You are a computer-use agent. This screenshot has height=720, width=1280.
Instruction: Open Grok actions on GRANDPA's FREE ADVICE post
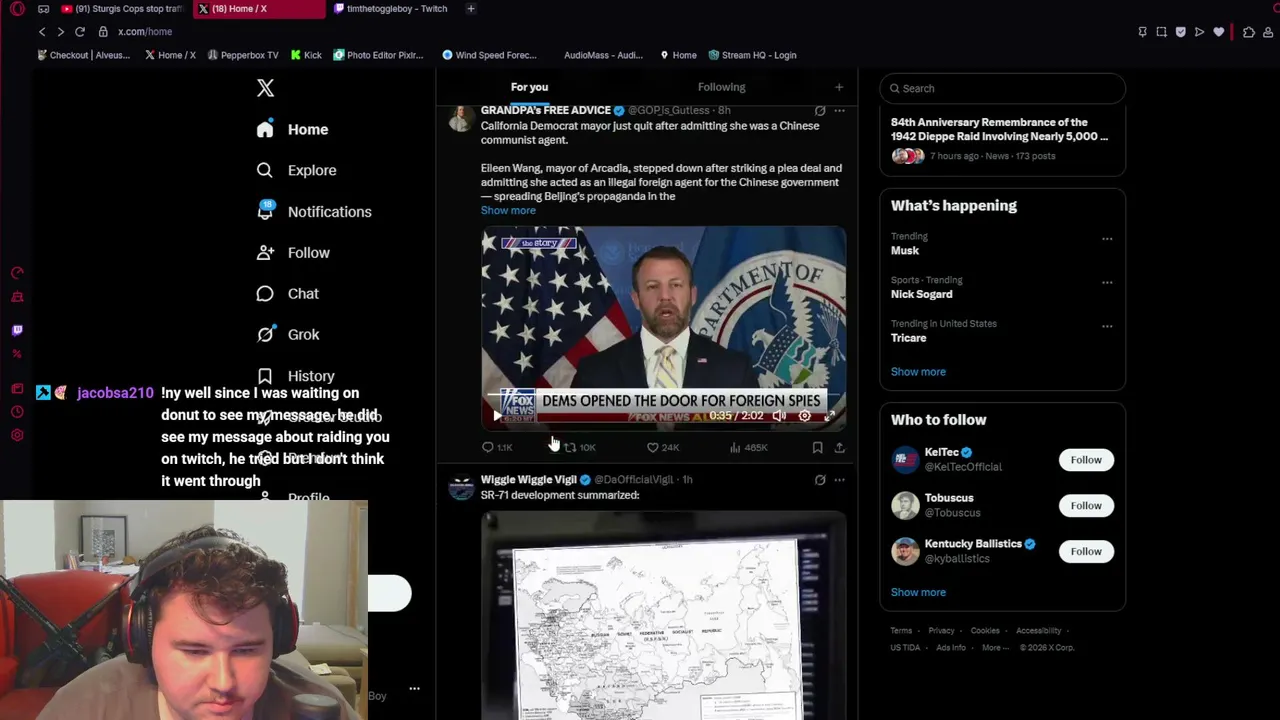click(820, 110)
